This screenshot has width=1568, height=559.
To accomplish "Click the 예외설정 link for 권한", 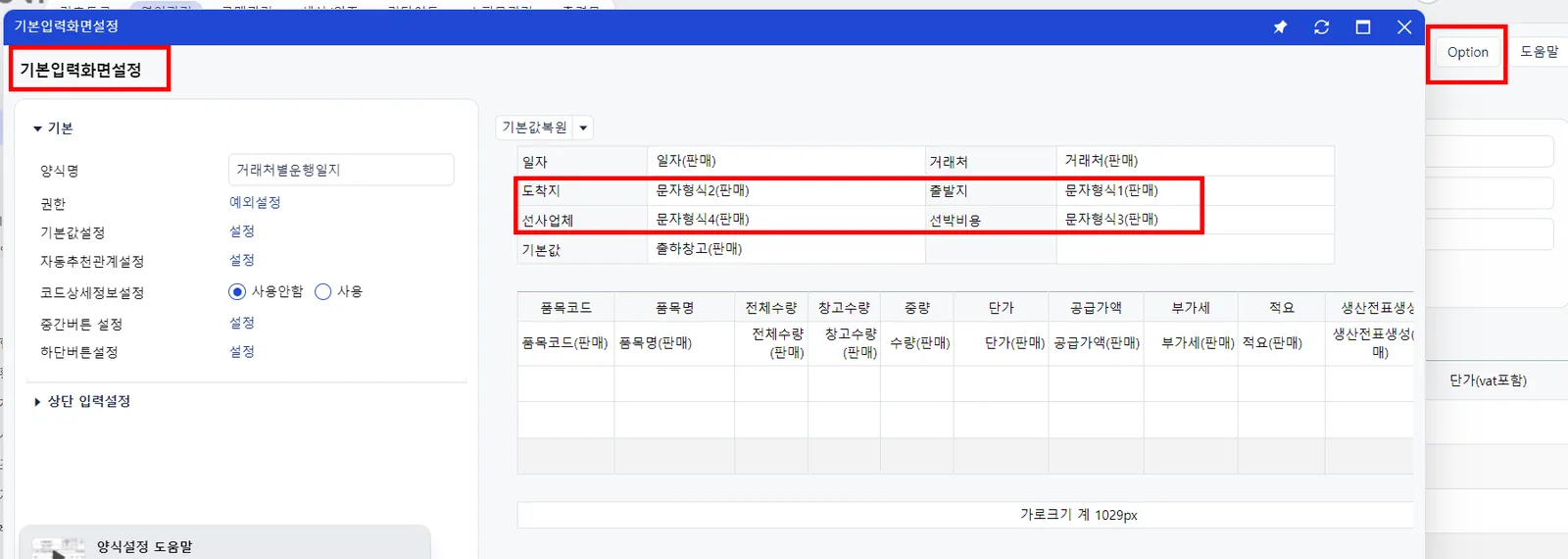I will click(255, 202).
